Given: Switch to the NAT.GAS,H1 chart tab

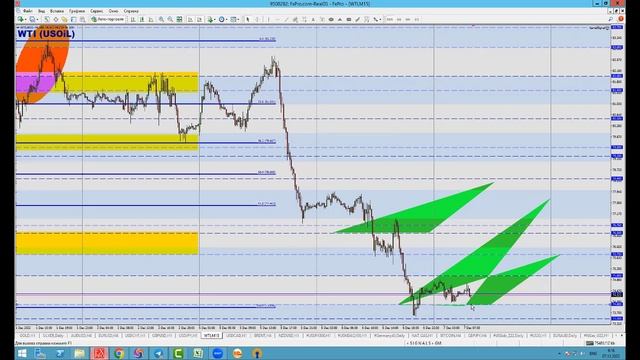Looking at the screenshot, I should (422, 336).
